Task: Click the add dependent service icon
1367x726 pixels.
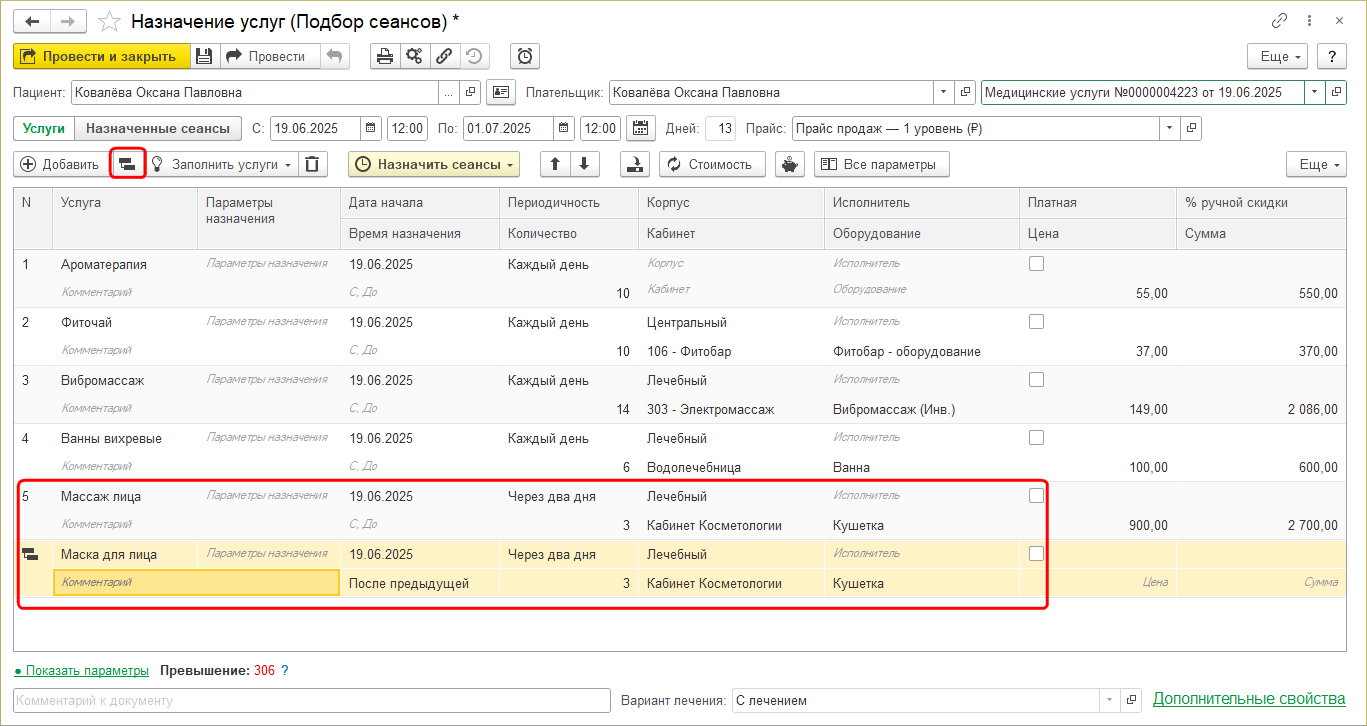Action: tap(127, 164)
